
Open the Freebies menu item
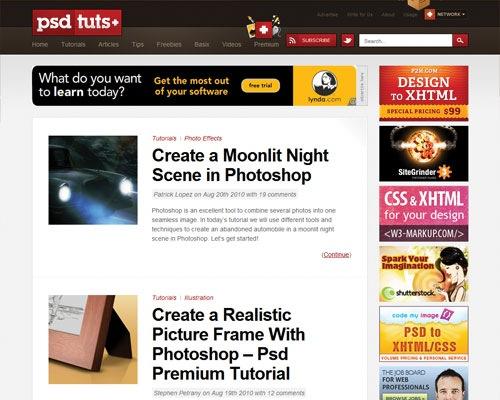[x=169, y=44]
